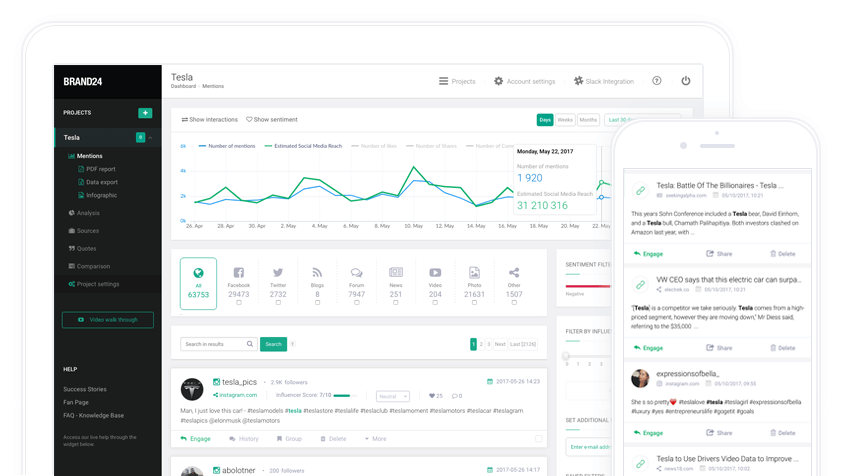
Task: Click Video walk through button
Action: 108,320
